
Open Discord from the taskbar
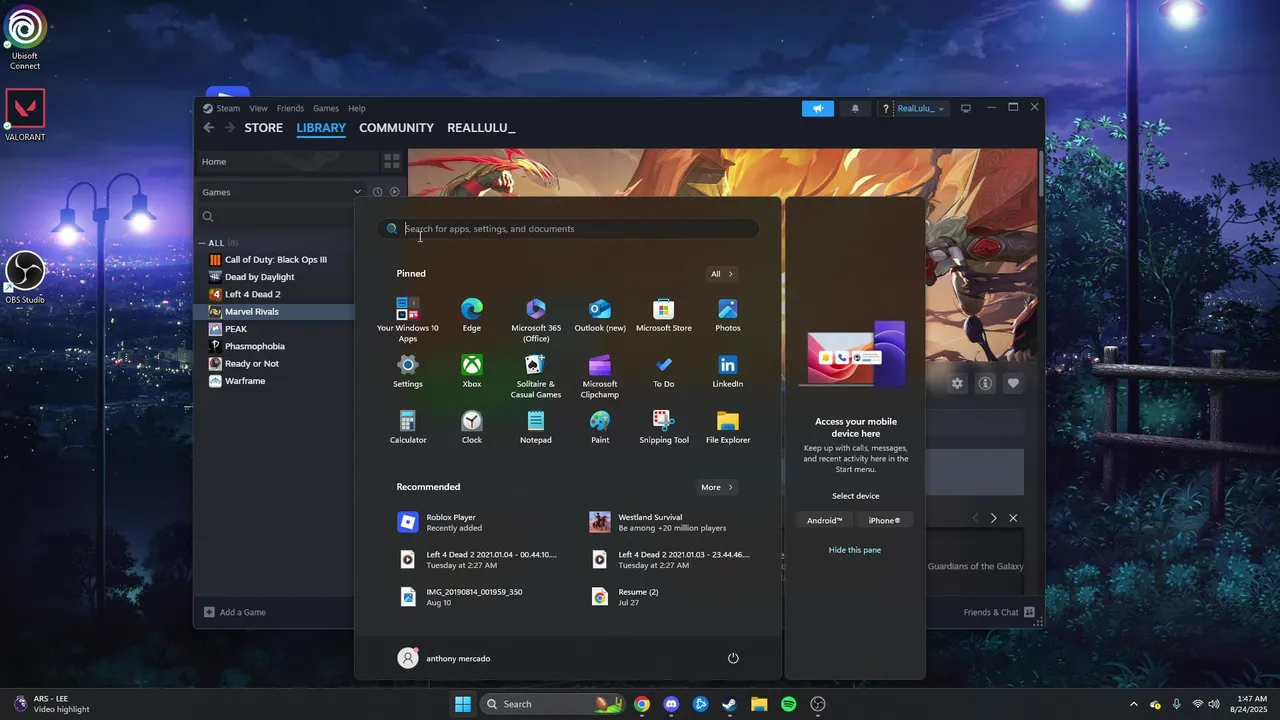point(671,704)
